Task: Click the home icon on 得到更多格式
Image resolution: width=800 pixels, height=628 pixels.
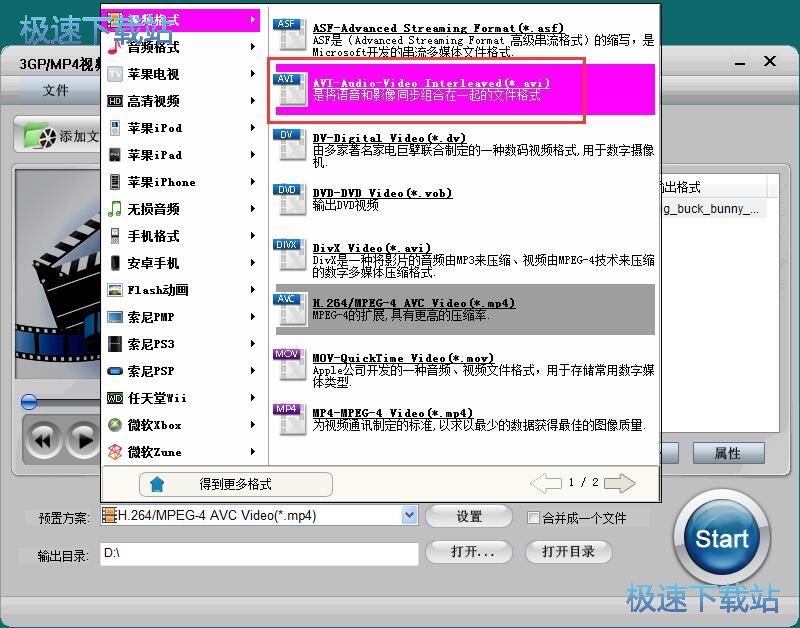Action: [x=157, y=484]
